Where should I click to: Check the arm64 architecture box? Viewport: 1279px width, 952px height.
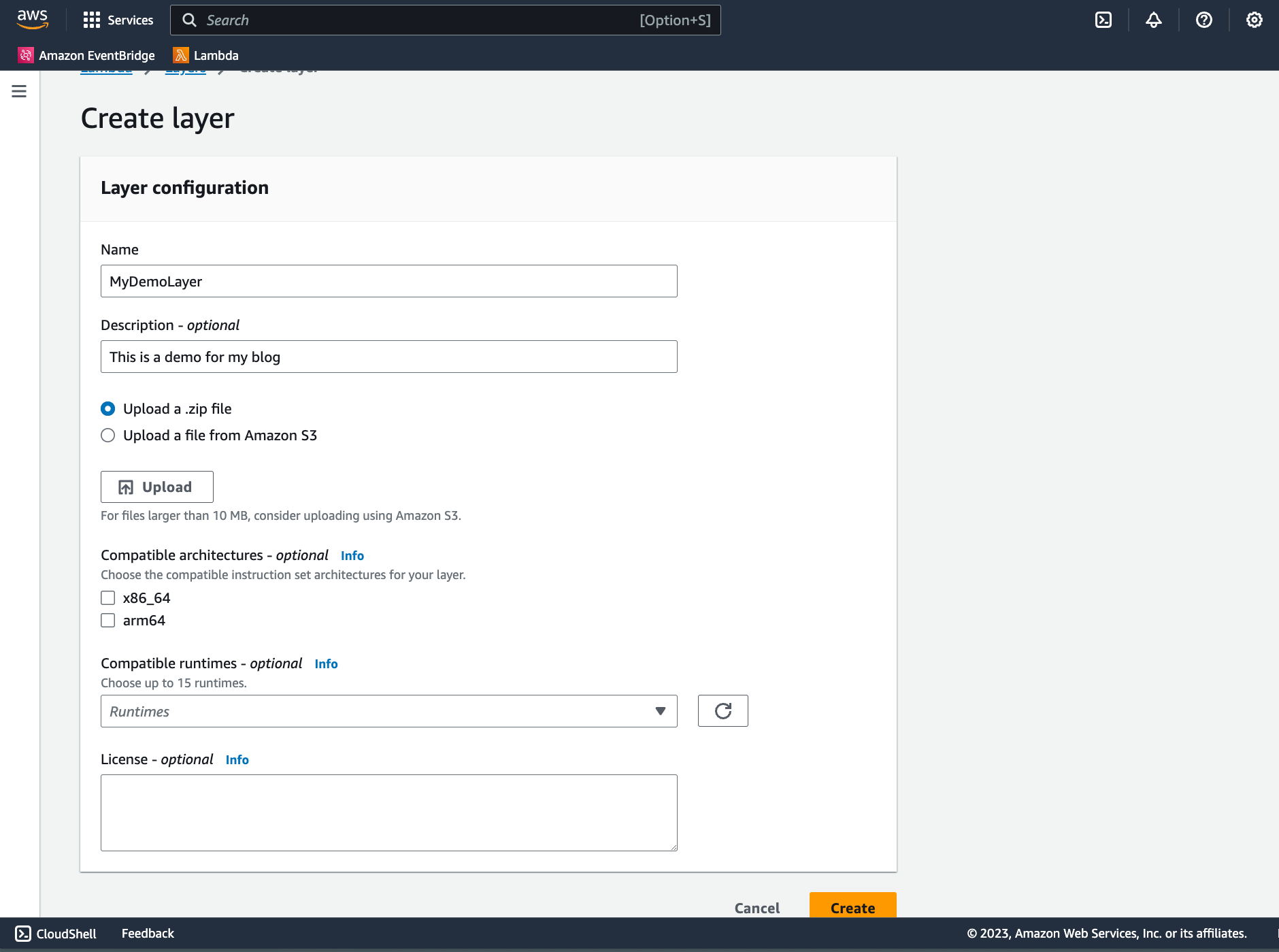click(107, 621)
